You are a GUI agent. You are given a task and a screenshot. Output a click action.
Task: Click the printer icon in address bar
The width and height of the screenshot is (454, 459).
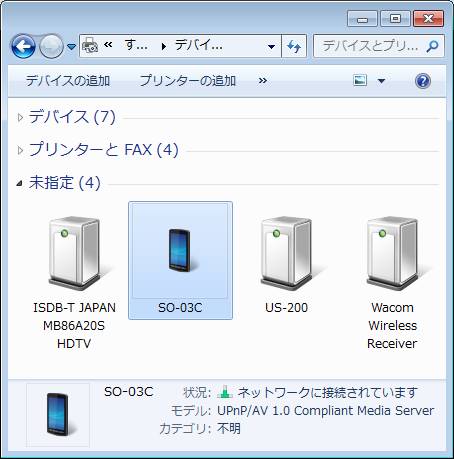point(90,46)
